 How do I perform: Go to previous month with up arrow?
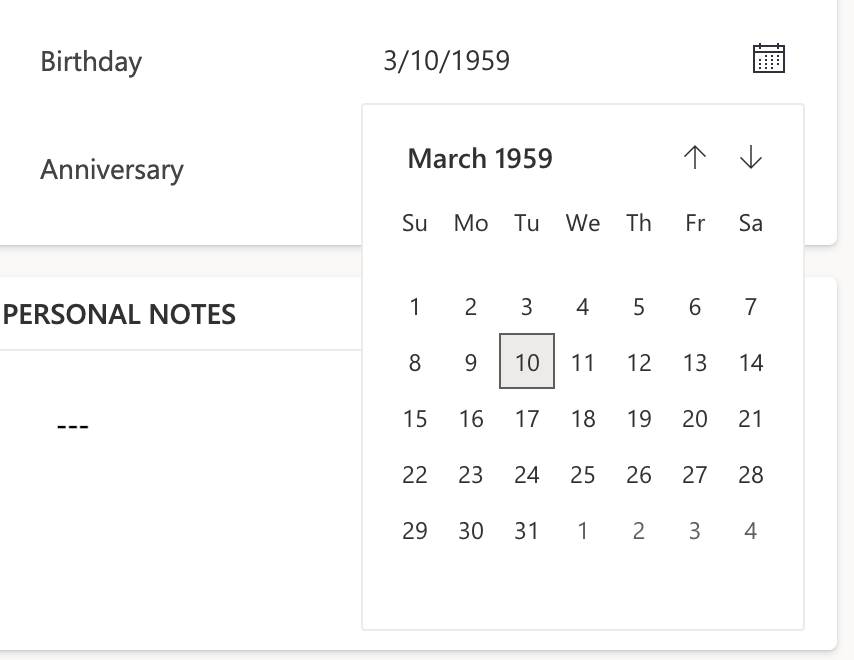(695, 158)
